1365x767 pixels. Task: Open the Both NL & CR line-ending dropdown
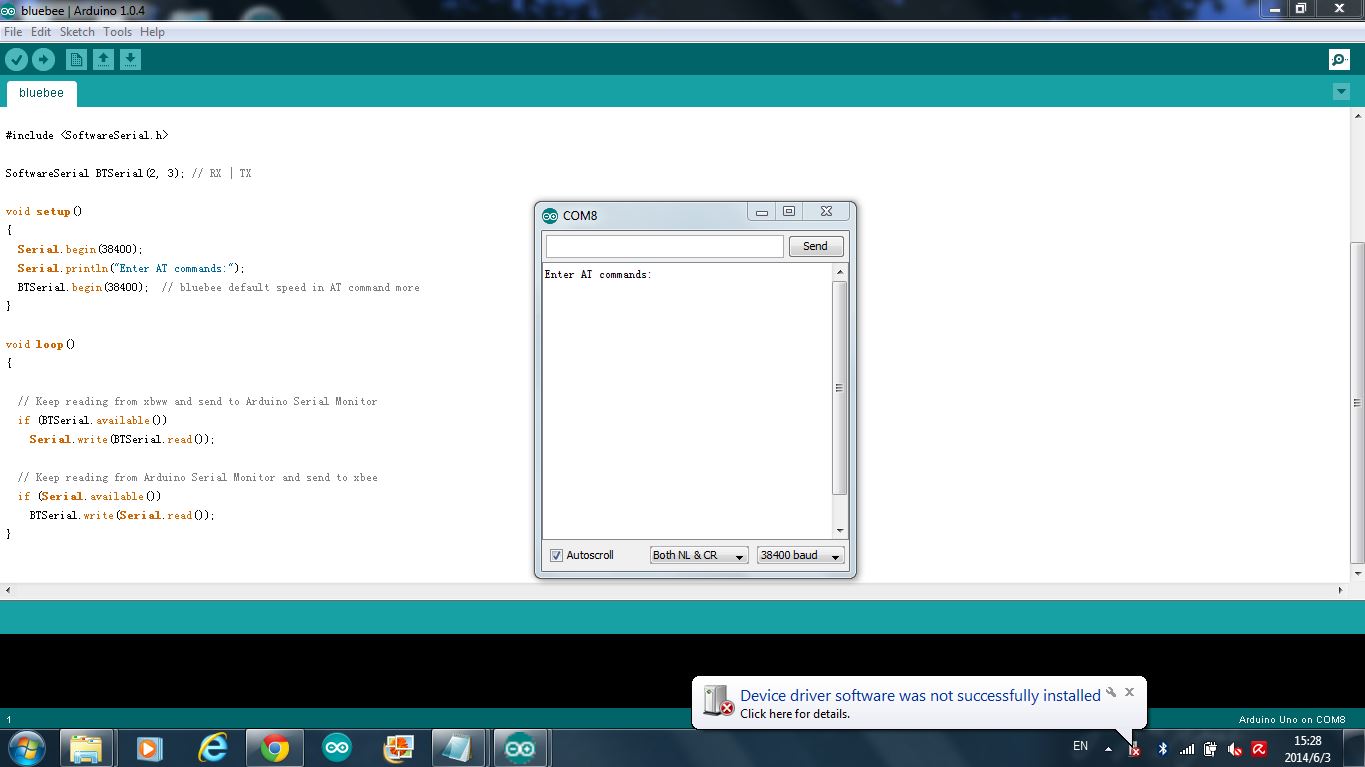(x=698, y=555)
